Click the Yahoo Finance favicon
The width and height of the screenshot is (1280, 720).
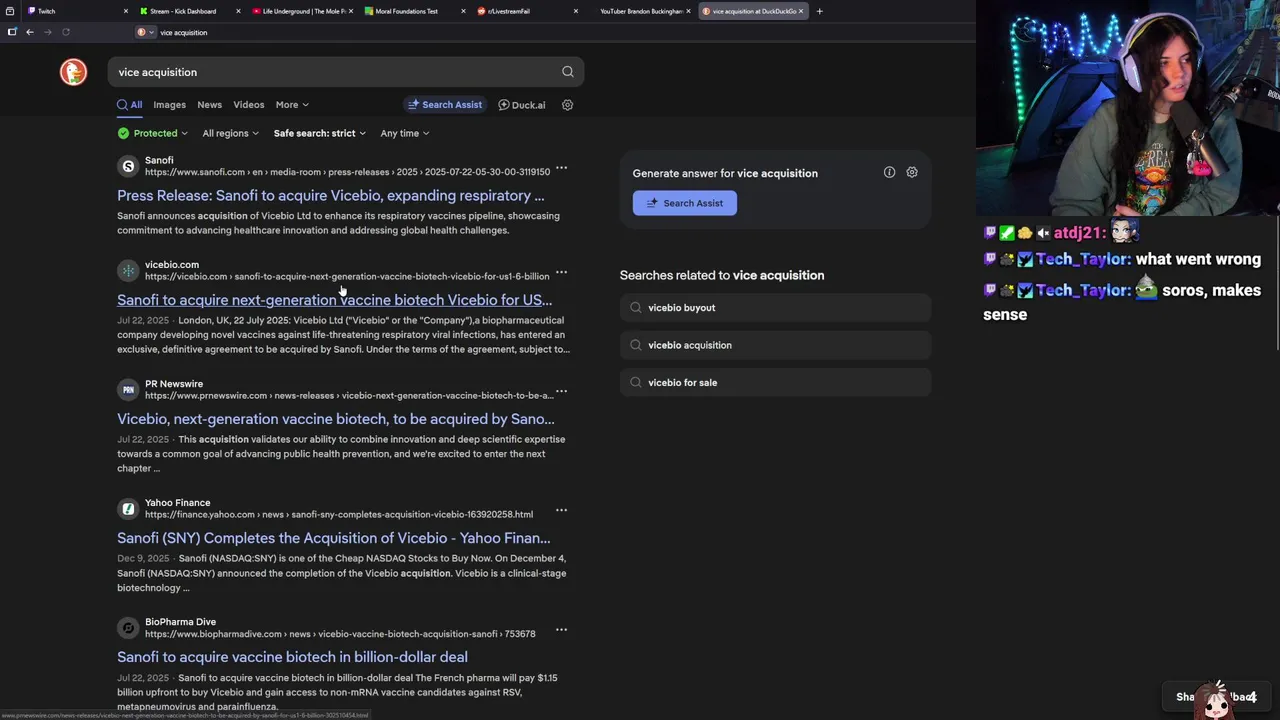click(x=128, y=508)
